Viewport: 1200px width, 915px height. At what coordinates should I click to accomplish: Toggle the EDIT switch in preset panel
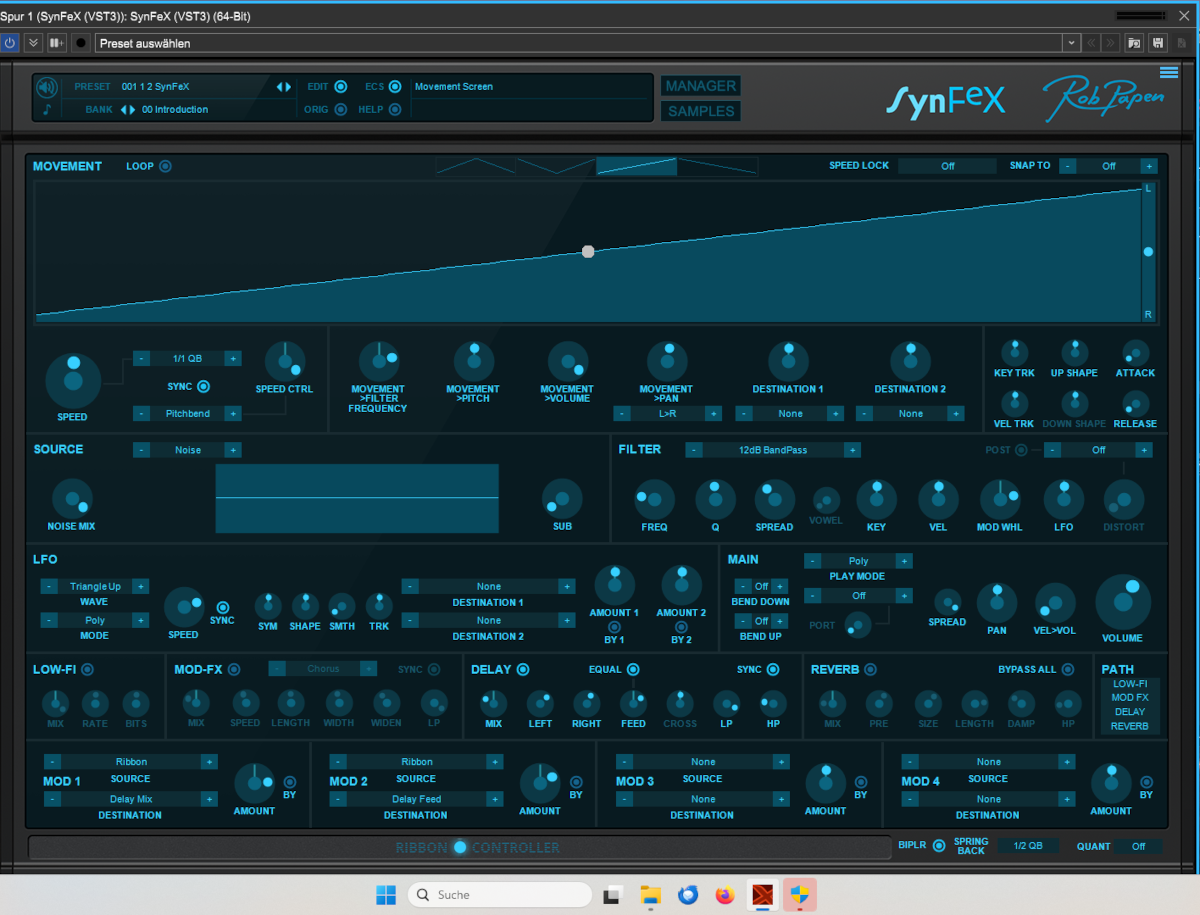coord(341,87)
